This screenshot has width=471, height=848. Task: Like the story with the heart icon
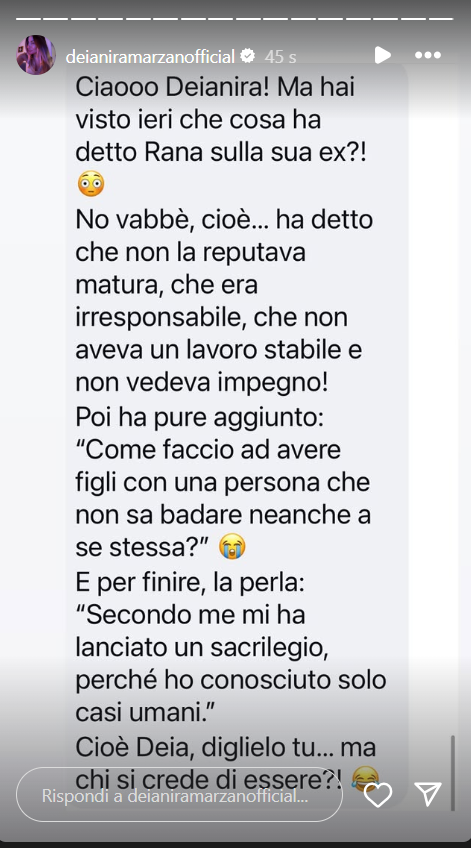coord(377,796)
